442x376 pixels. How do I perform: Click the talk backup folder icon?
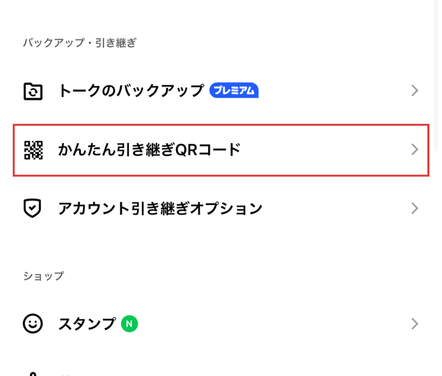pos(33,91)
